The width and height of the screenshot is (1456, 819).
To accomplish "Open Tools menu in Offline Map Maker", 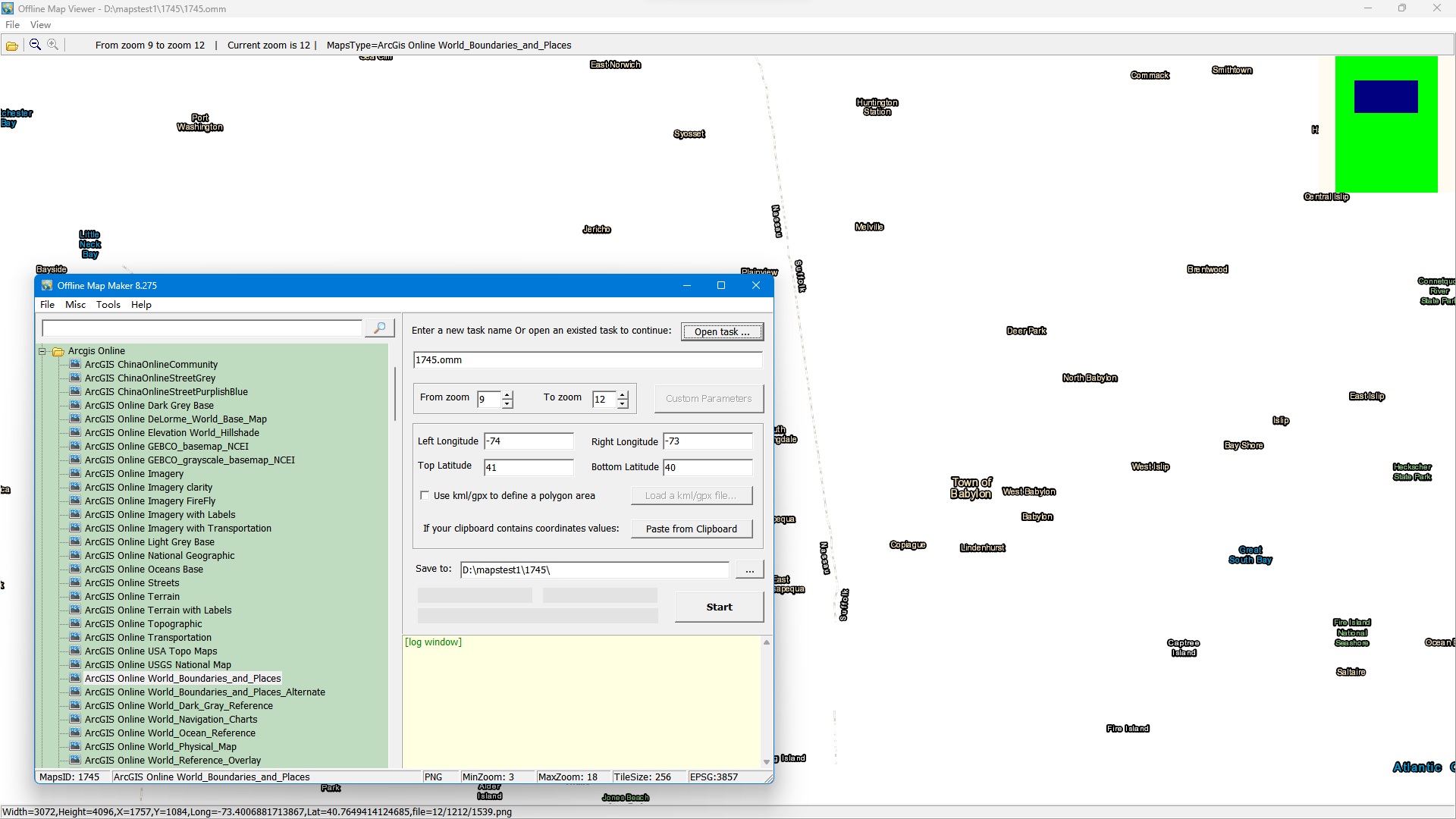I will coord(108,304).
